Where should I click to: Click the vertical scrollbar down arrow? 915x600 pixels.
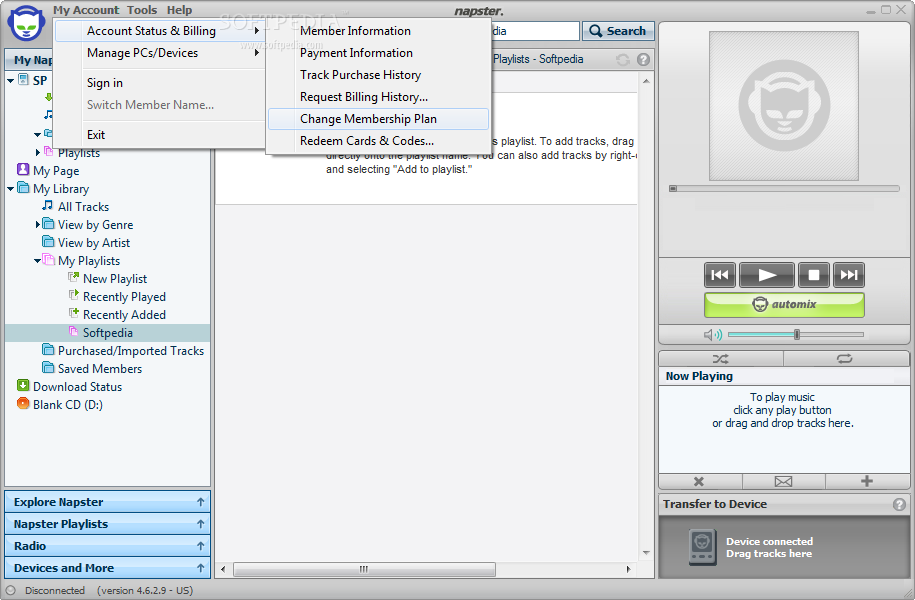(x=646, y=552)
